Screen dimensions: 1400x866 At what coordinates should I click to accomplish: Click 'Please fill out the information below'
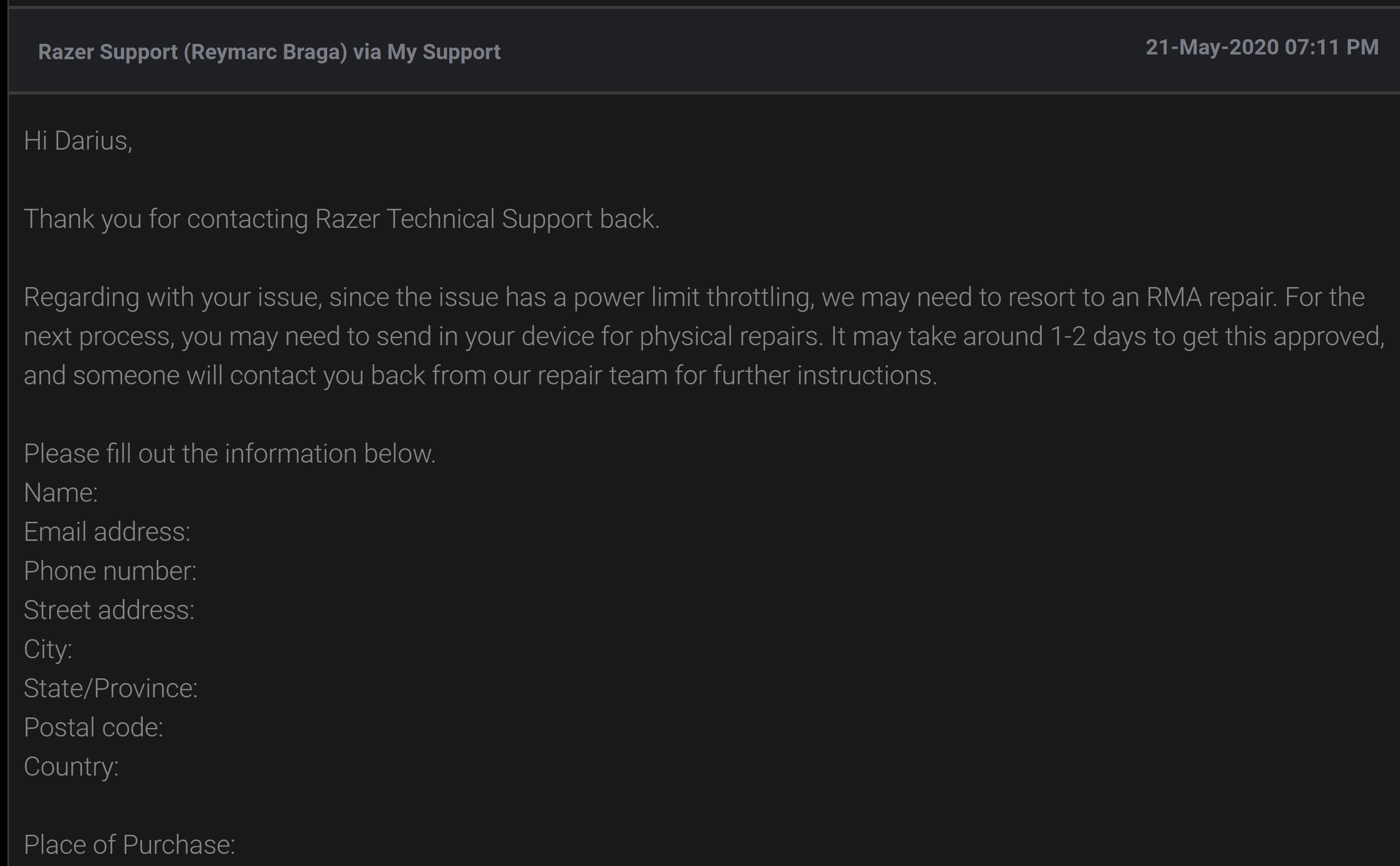pyautogui.click(x=229, y=454)
